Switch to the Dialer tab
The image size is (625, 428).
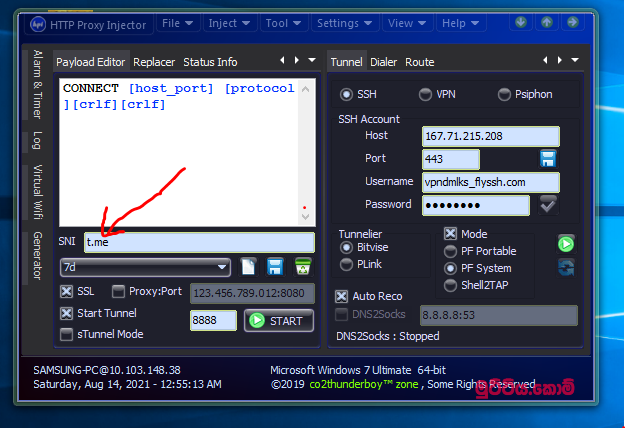(383, 62)
